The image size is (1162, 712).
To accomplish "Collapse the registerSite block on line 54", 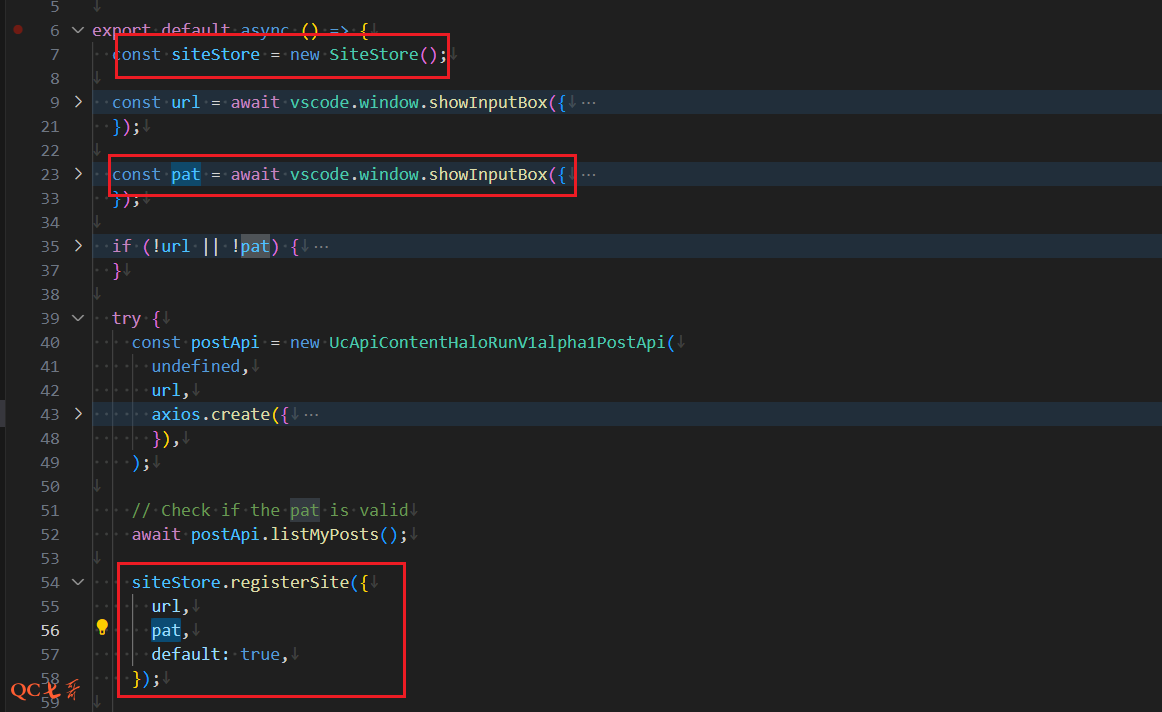I will pos(79,582).
